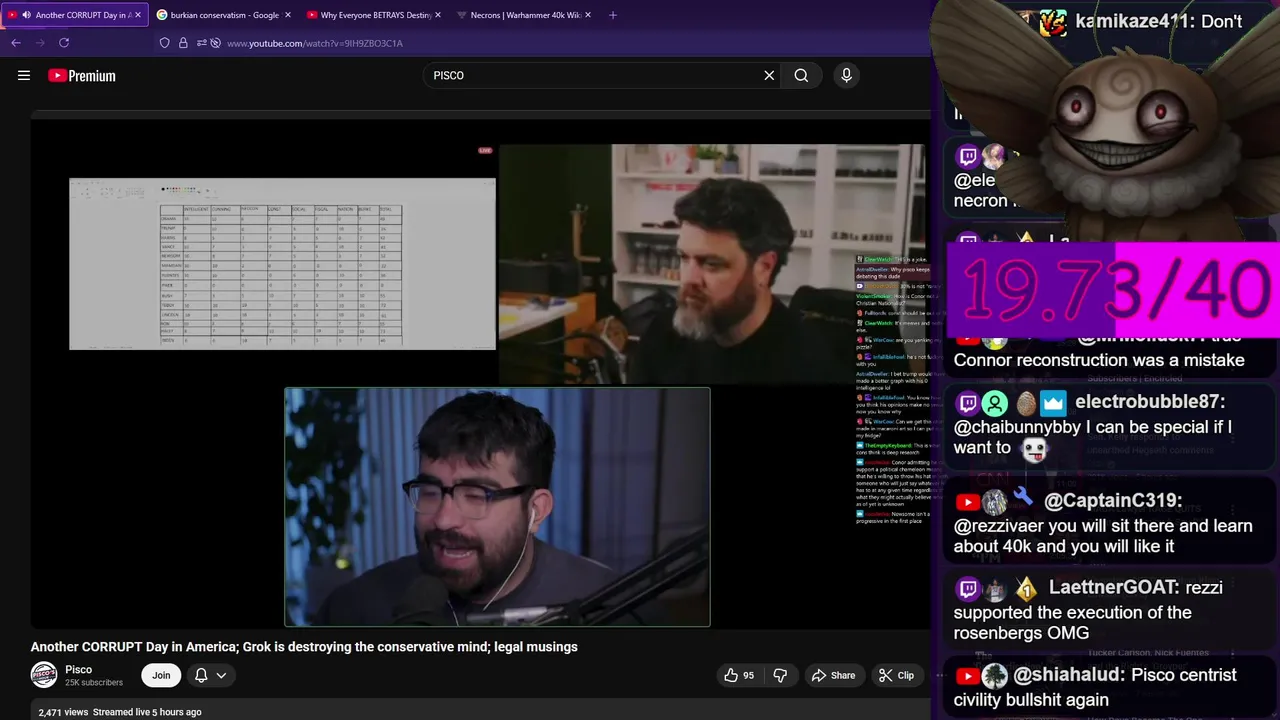Screen dimensions: 1280x720
Task: Close the burkian conservatism tab
Action: coord(288,15)
